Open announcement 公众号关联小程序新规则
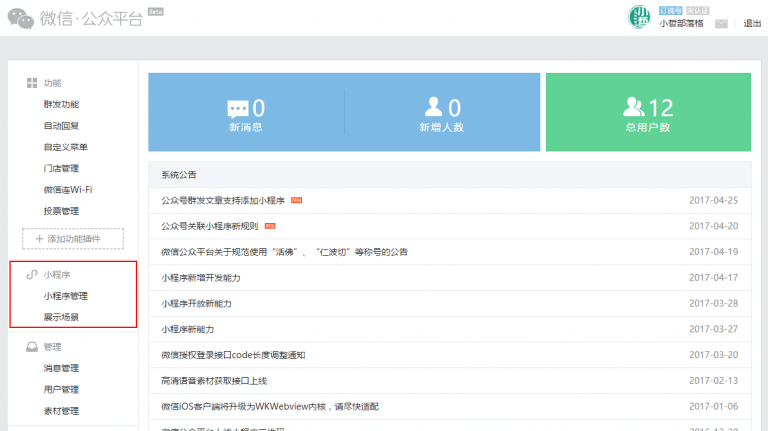 tap(210, 226)
